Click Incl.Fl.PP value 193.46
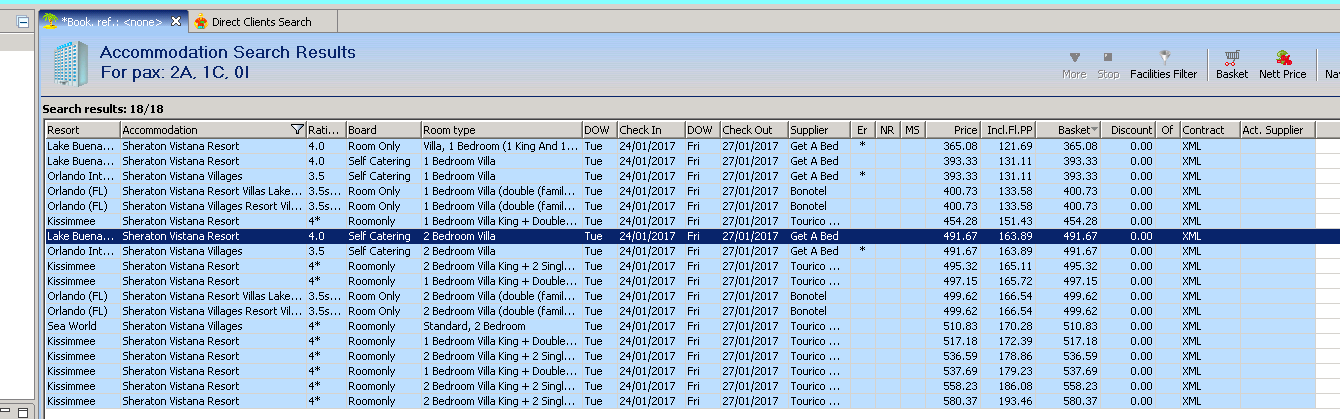This screenshot has width=1340, height=419. [x=1009, y=401]
